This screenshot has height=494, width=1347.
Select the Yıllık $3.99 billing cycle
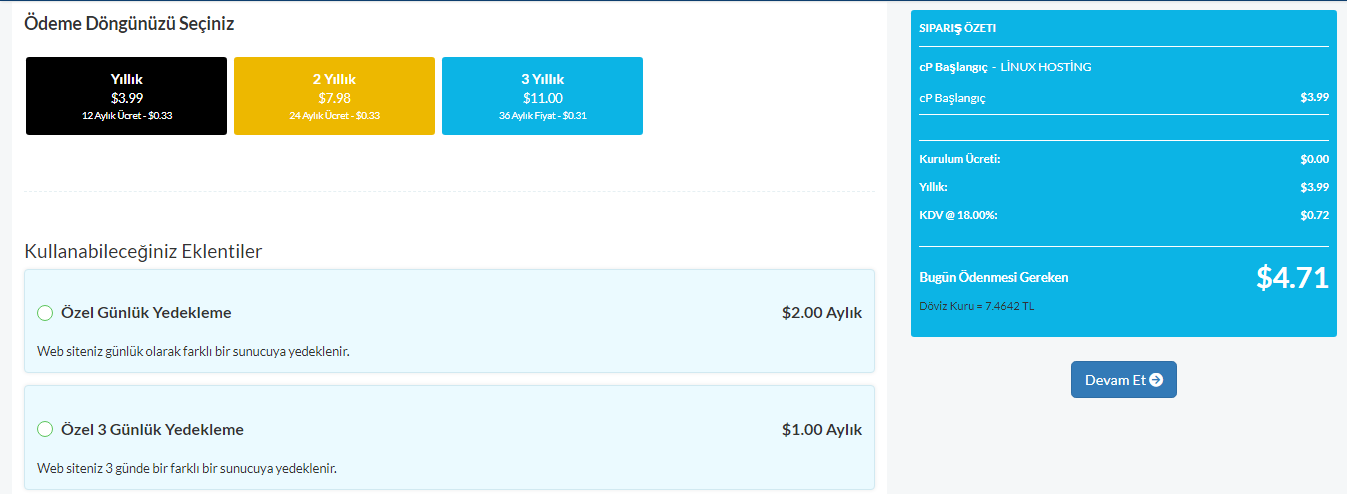[126, 96]
